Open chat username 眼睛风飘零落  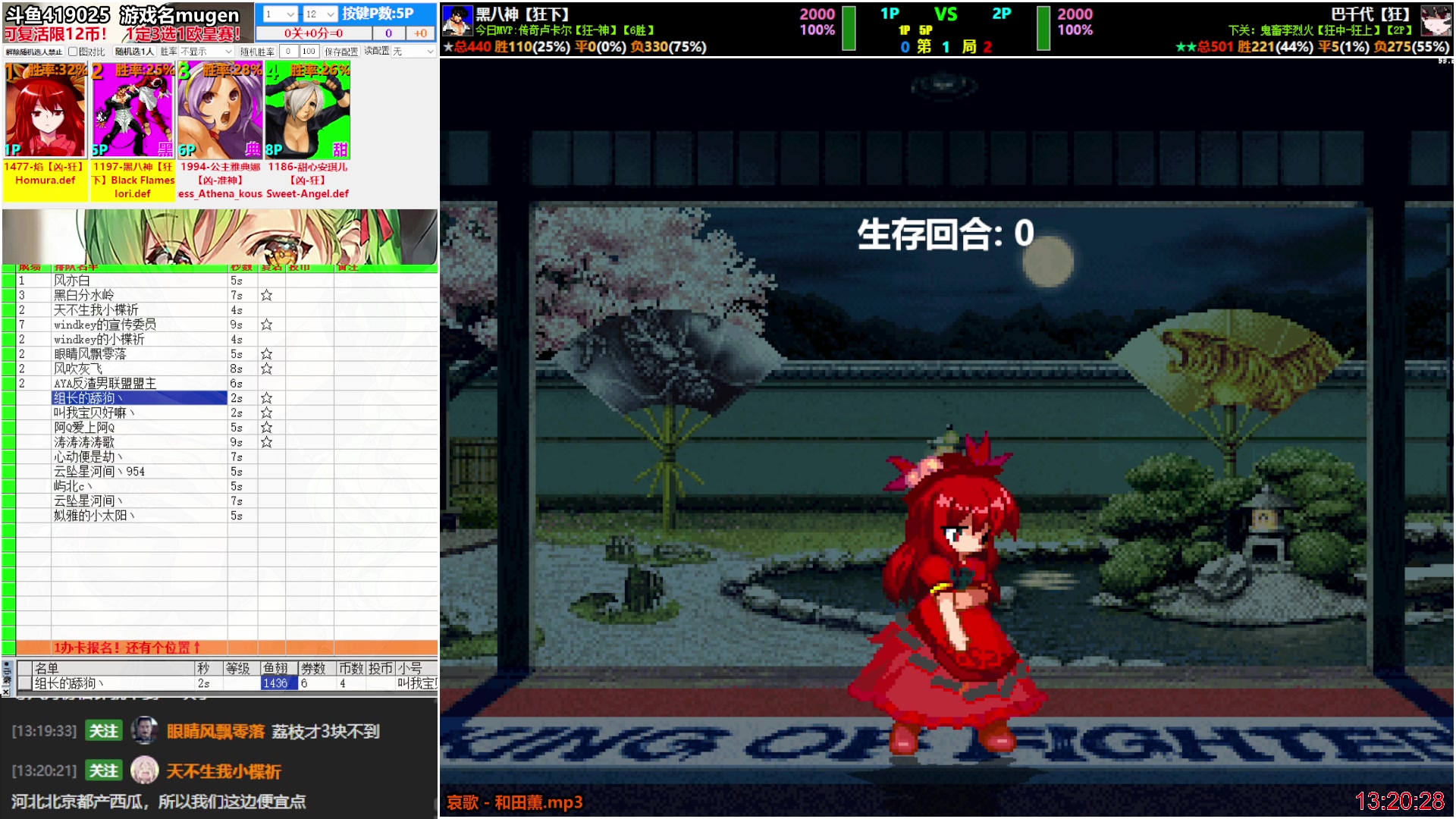coord(215,731)
